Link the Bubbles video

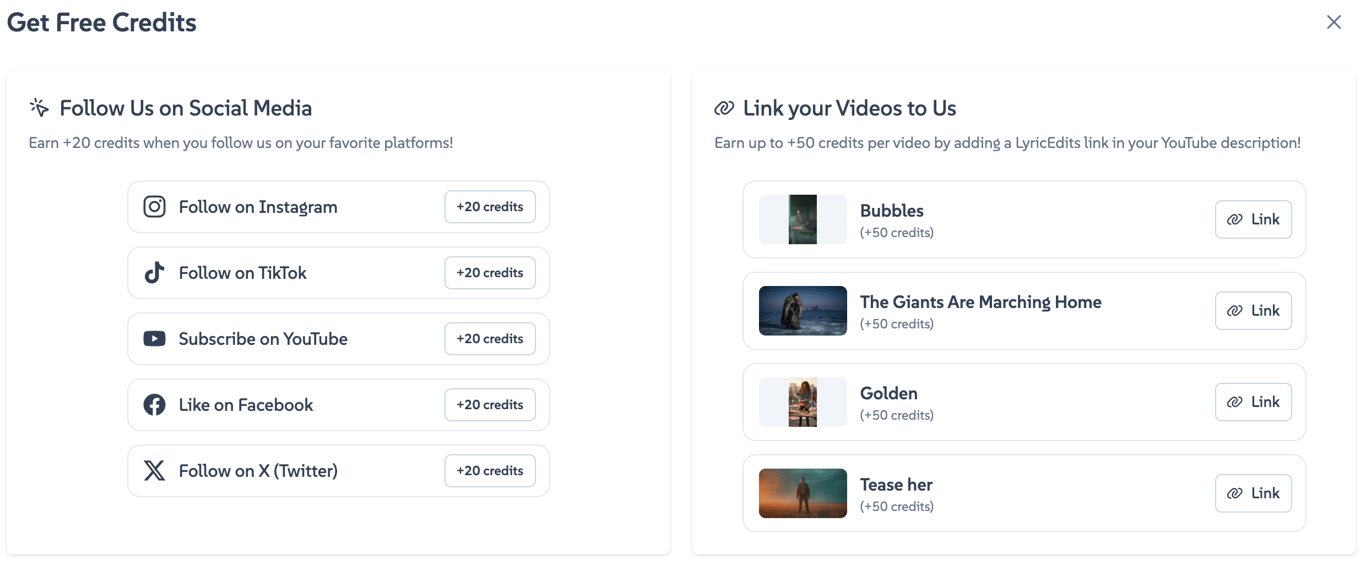point(1253,219)
